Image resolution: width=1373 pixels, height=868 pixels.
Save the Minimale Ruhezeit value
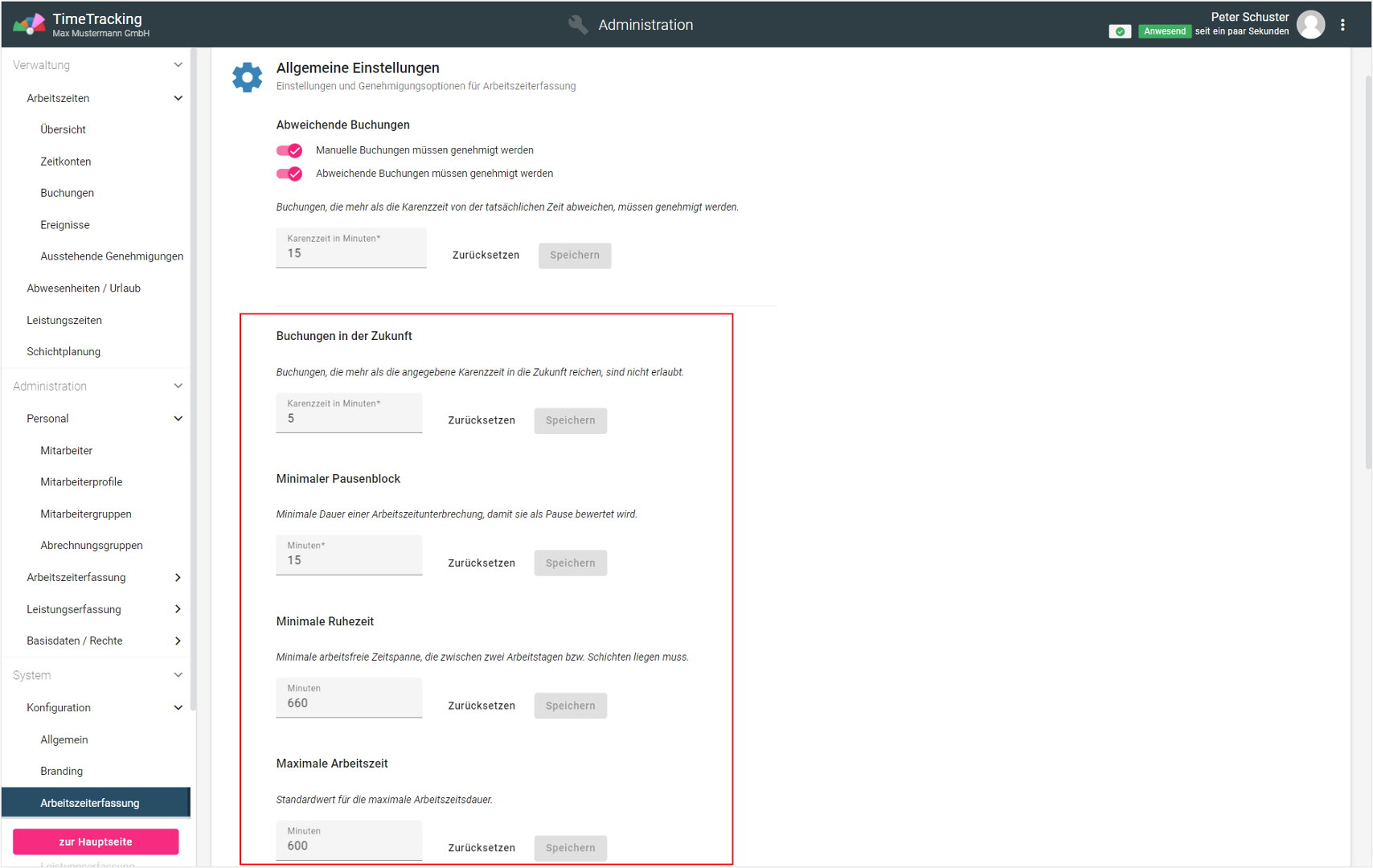571,706
